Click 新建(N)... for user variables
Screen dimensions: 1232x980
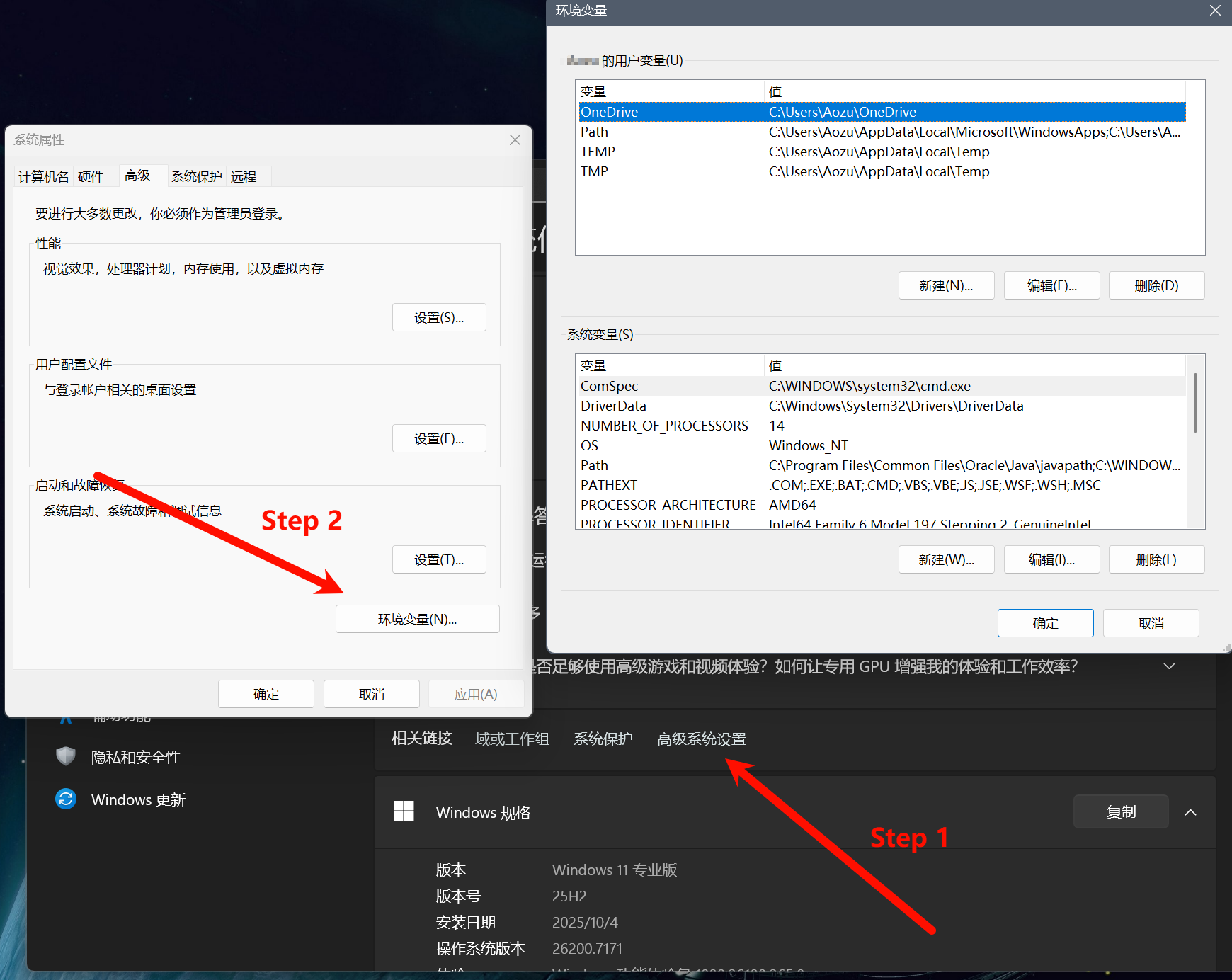946,286
